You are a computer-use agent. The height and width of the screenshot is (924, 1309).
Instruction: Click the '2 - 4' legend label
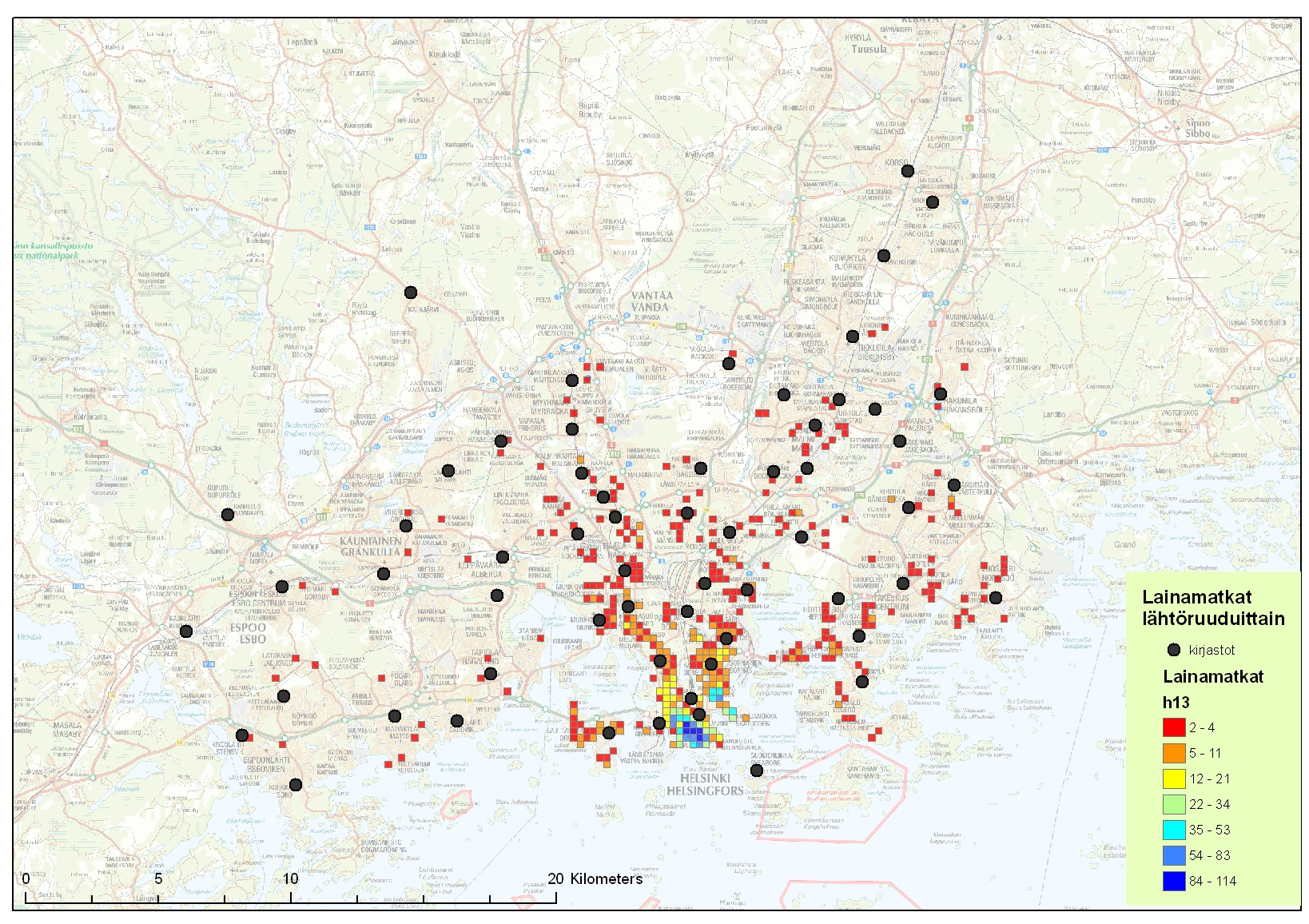click(1202, 727)
